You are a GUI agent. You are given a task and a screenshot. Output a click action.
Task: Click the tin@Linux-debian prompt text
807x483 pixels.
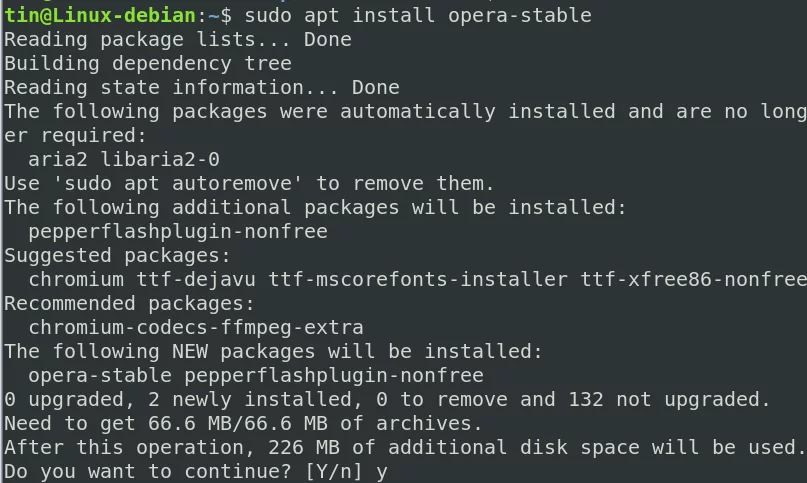(100, 15)
